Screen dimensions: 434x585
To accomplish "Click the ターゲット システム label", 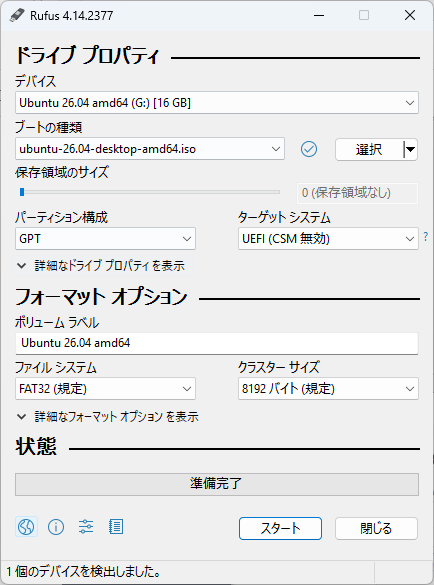I will click(x=284, y=217).
